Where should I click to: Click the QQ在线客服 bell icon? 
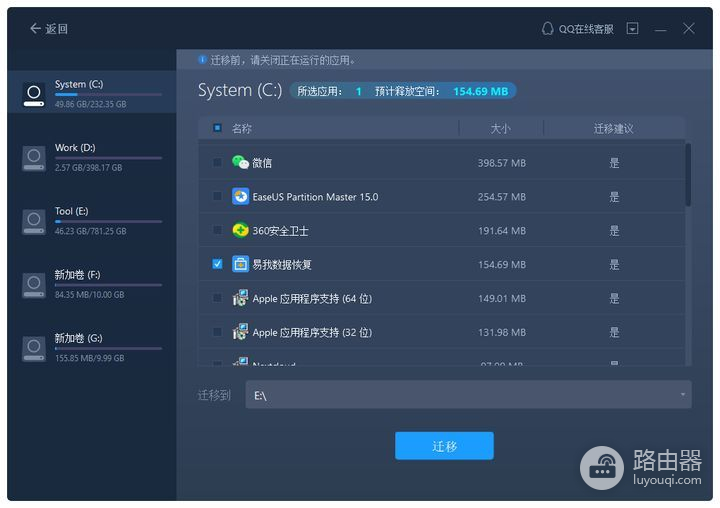[x=547, y=29]
